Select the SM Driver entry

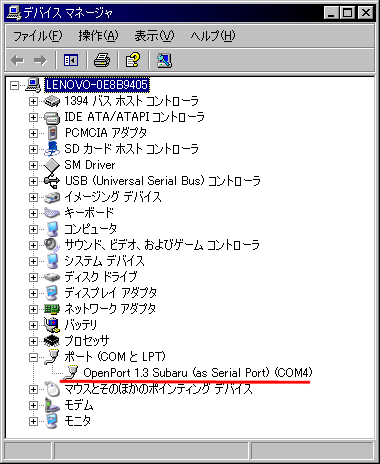pos(90,165)
